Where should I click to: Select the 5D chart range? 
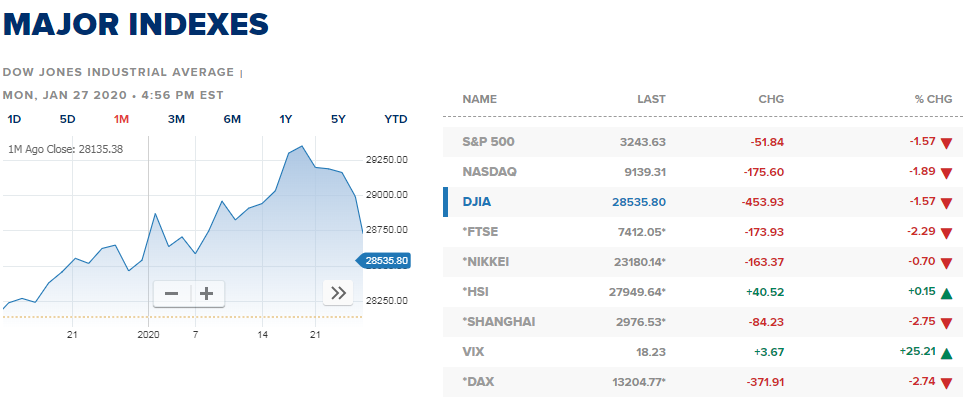click(67, 120)
